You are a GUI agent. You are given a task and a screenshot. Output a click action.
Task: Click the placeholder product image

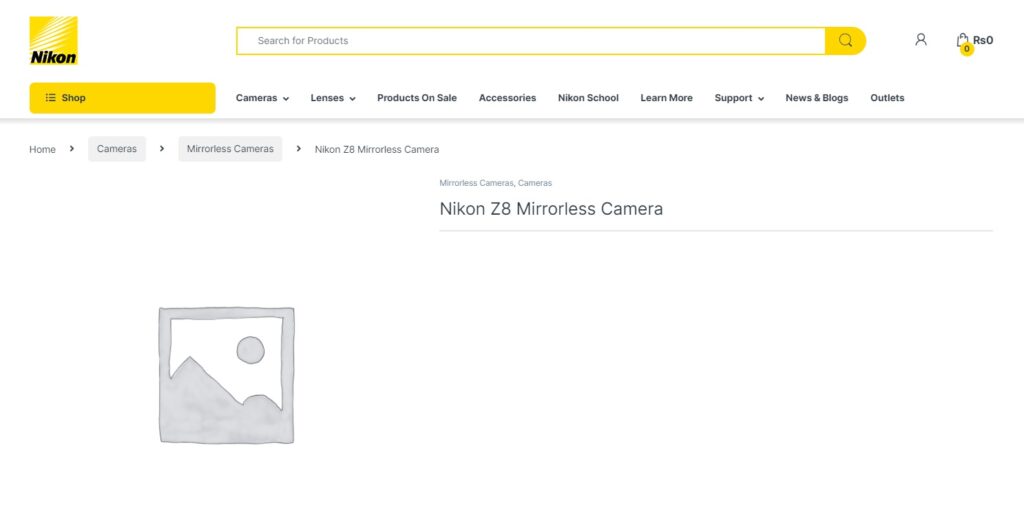[x=226, y=375]
